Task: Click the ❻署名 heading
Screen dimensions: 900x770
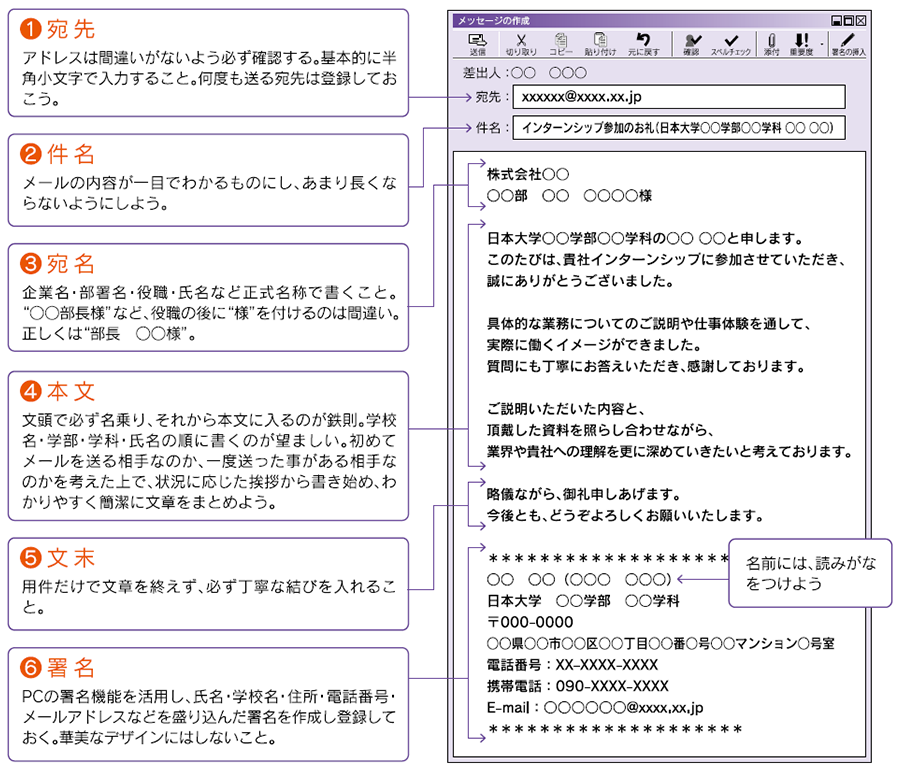Action: (x=57, y=667)
